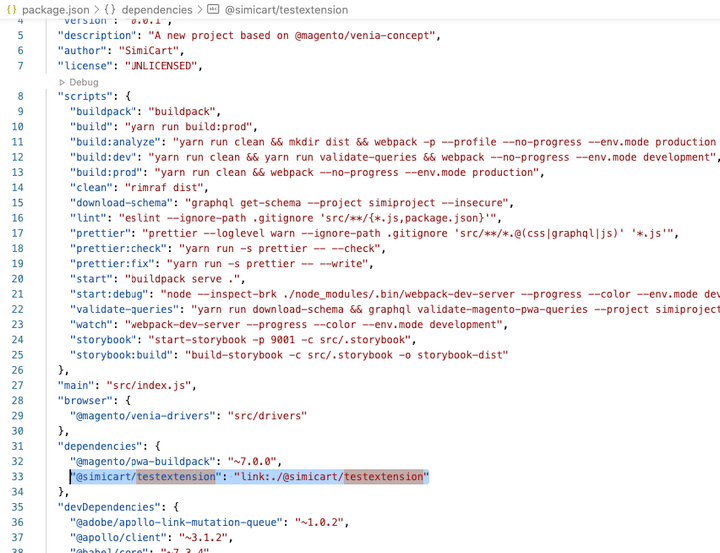Click the "src/drivers" value
The height and width of the screenshot is (553, 720).
tap(267, 415)
